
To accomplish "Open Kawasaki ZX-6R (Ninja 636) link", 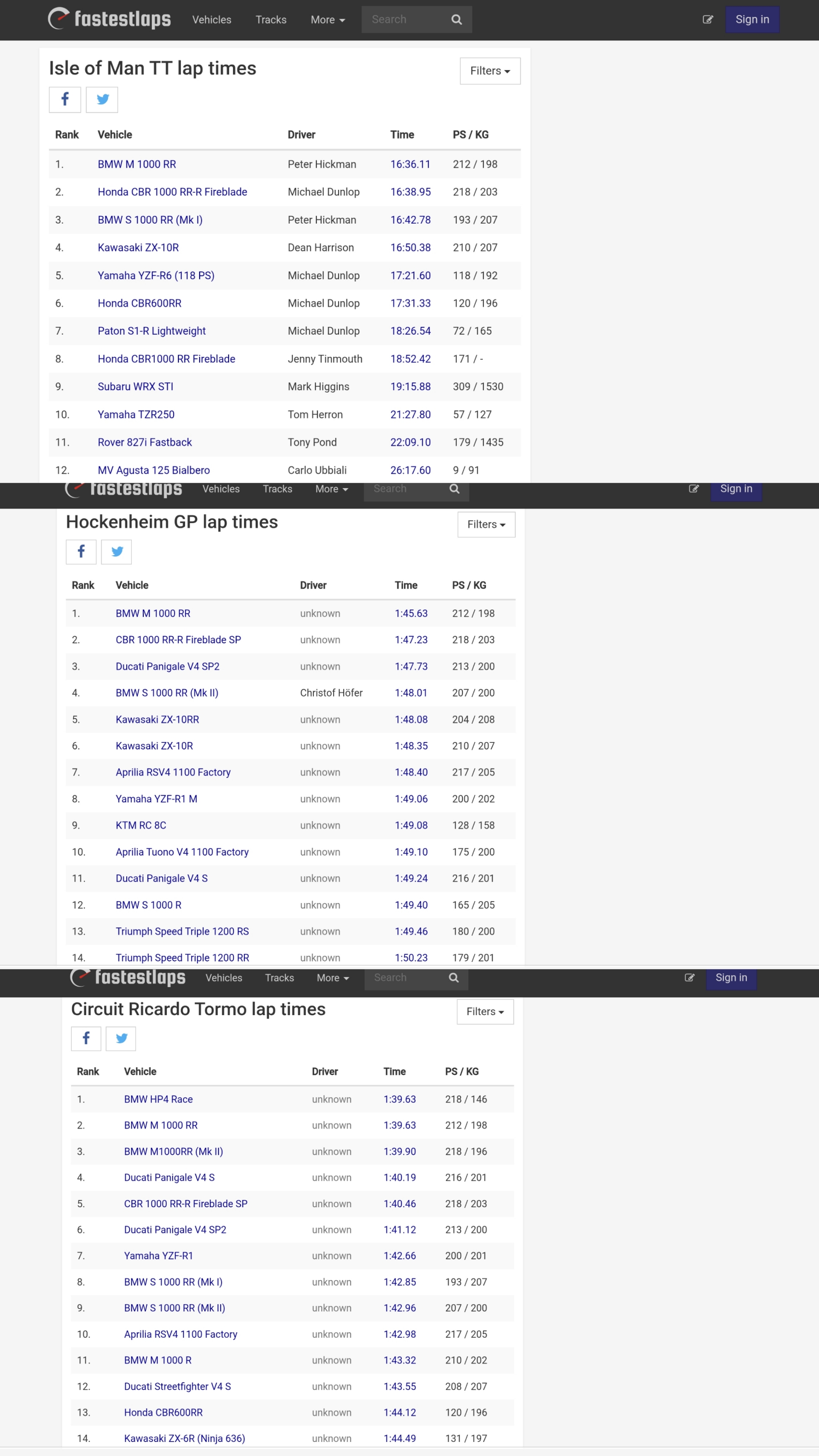I will [x=185, y=1439].
